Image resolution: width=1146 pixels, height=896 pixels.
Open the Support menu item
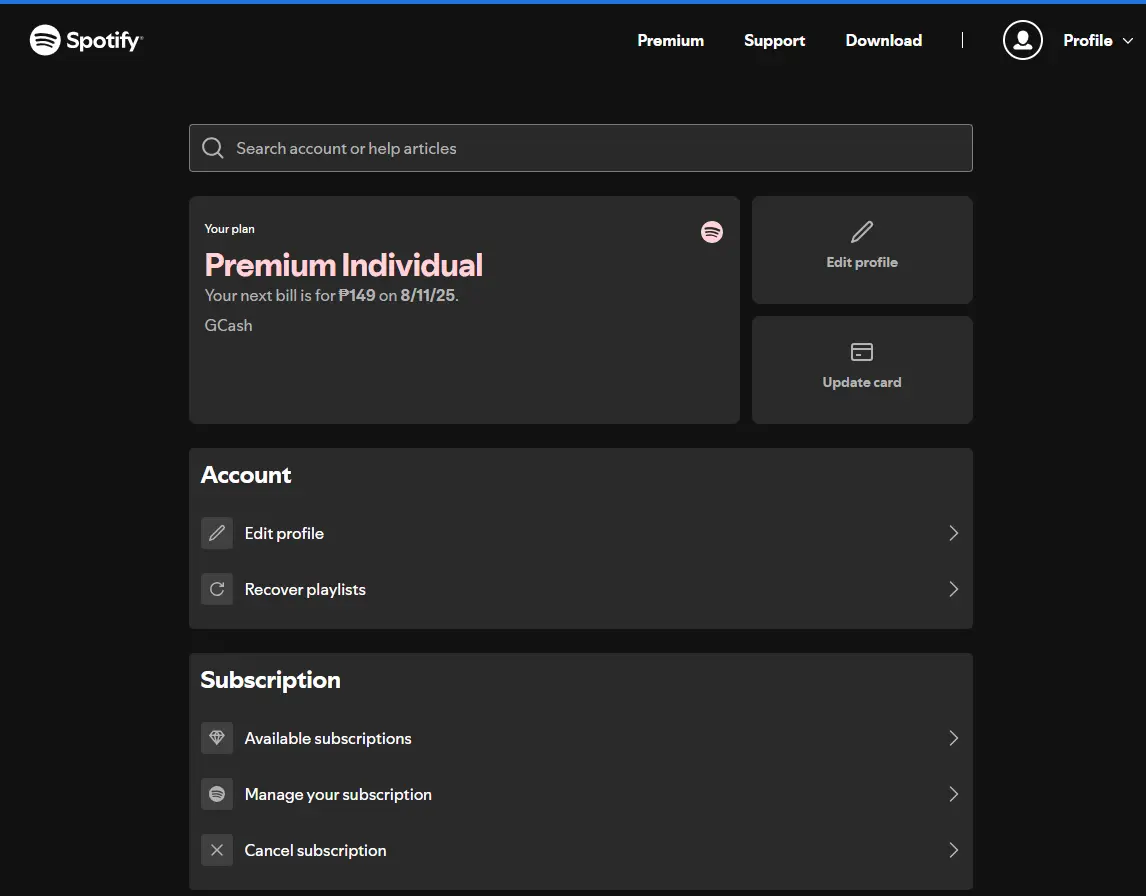point(774,40)
